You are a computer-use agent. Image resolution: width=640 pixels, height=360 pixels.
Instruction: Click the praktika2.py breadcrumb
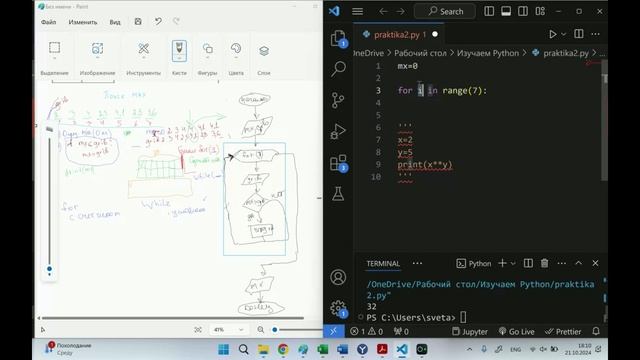point(566,53)
